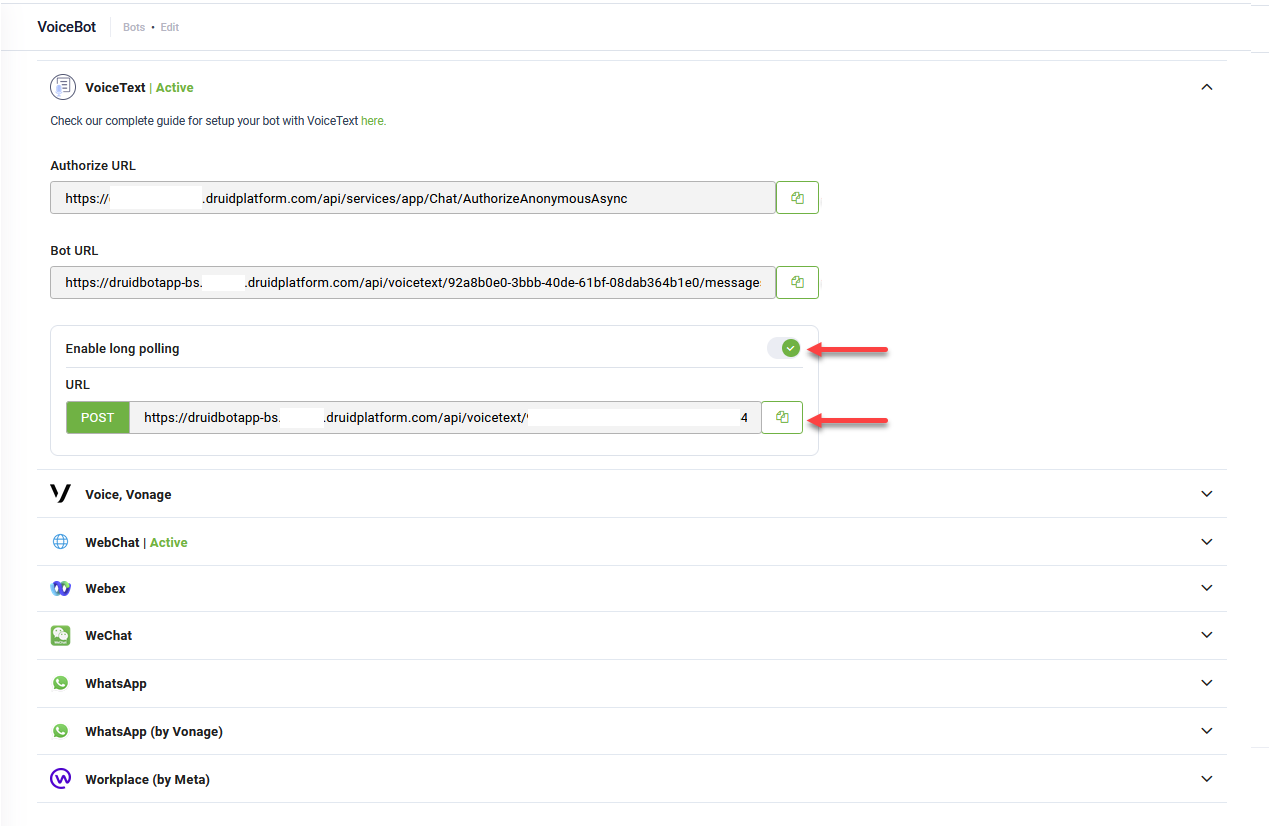Viewport: 1269px width, 826px height.
Task: Click the WeChat logo icon
Action: click(x=61, y=635)
